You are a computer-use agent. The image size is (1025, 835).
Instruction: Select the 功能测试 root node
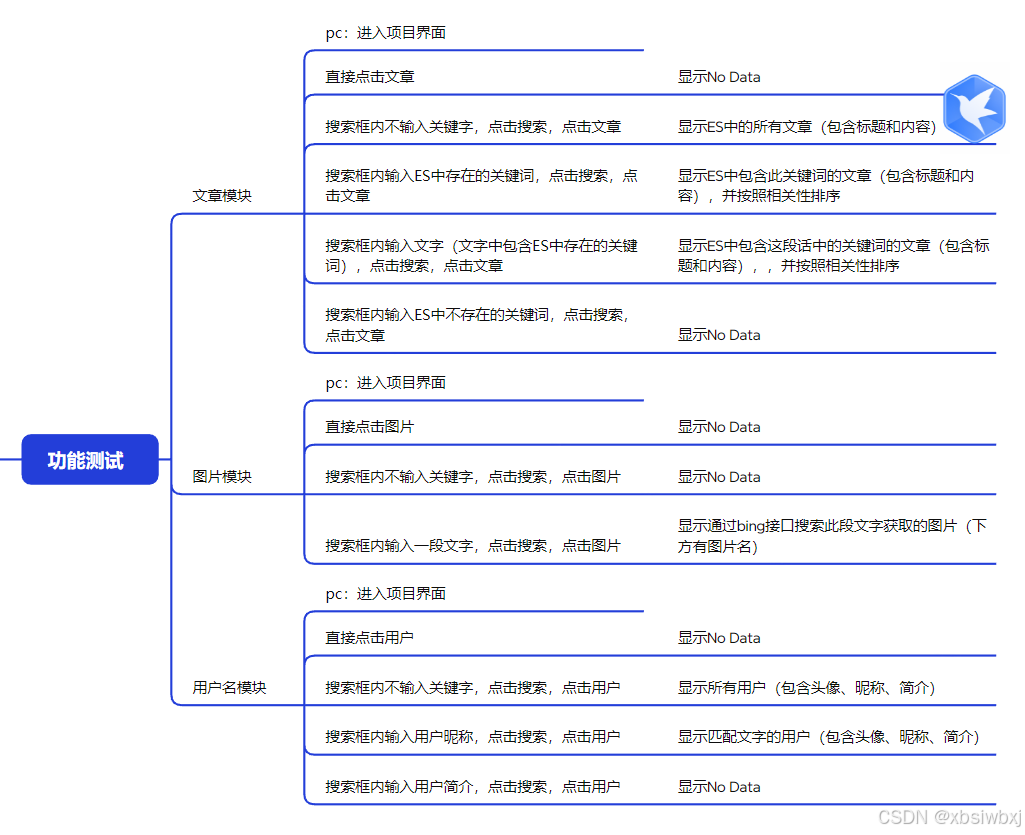coord(90,460)
